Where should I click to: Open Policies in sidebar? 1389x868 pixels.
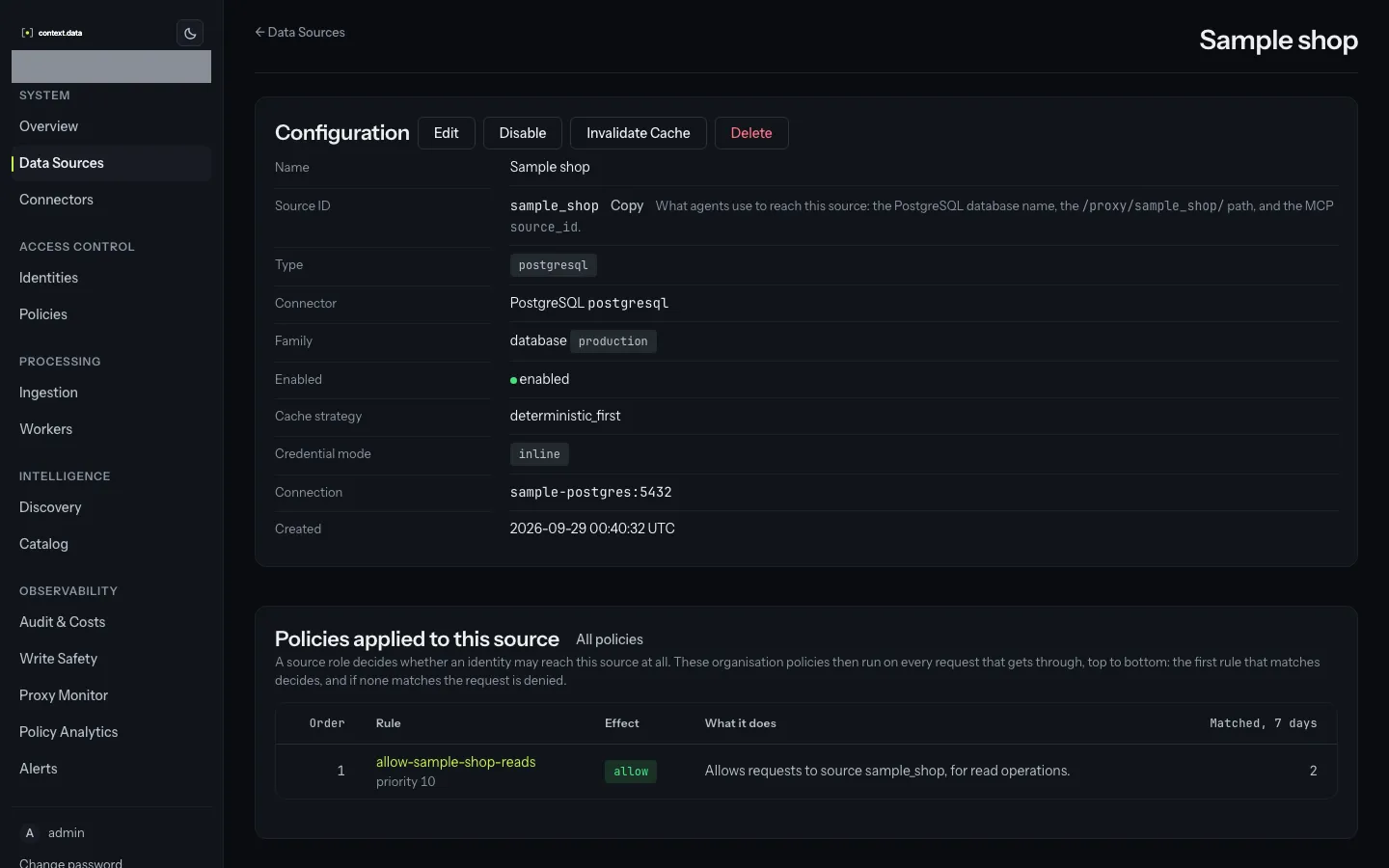click(111, 314)
